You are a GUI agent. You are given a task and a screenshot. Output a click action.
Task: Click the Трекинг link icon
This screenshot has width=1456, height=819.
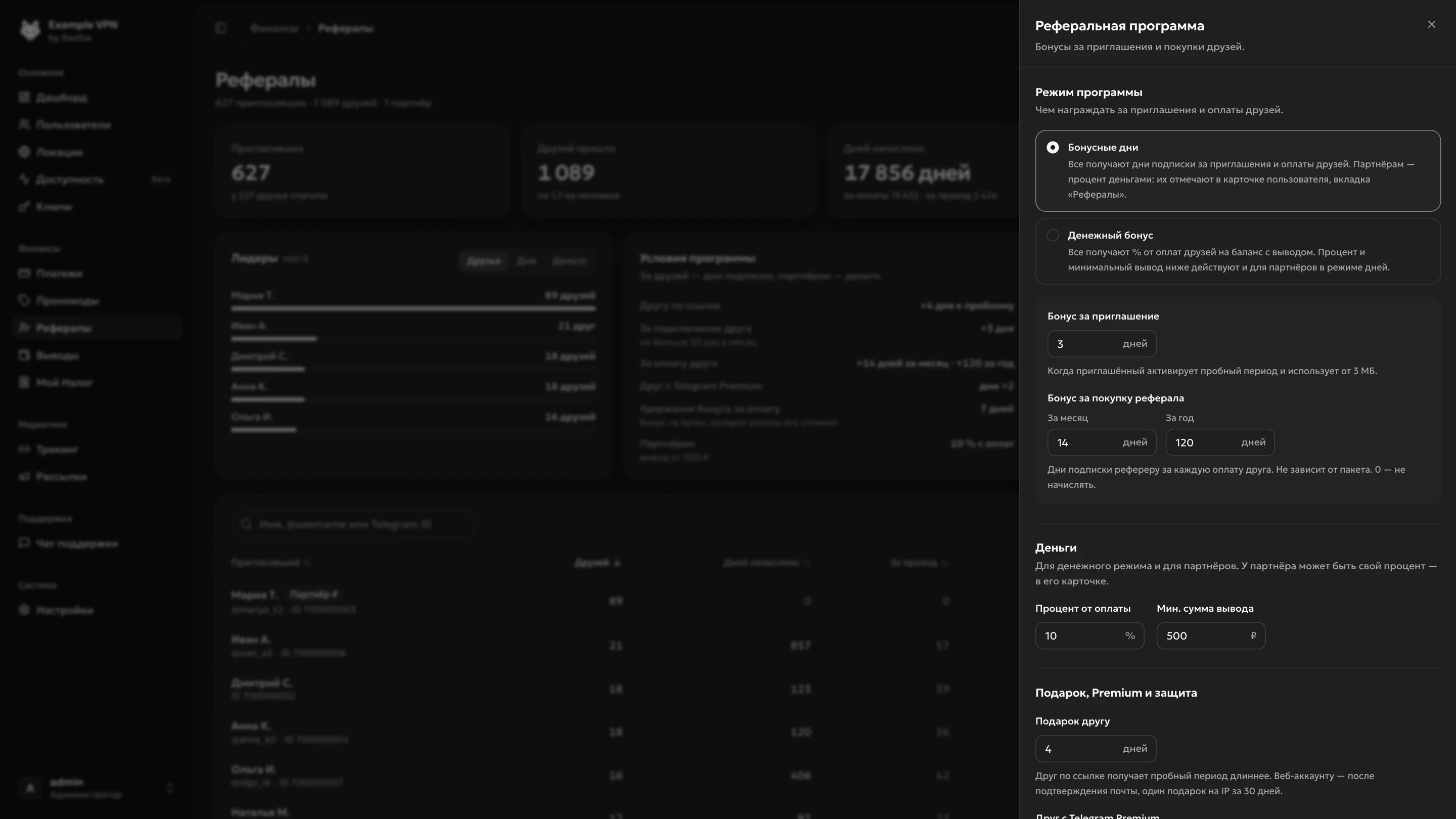tap(24, 449)
